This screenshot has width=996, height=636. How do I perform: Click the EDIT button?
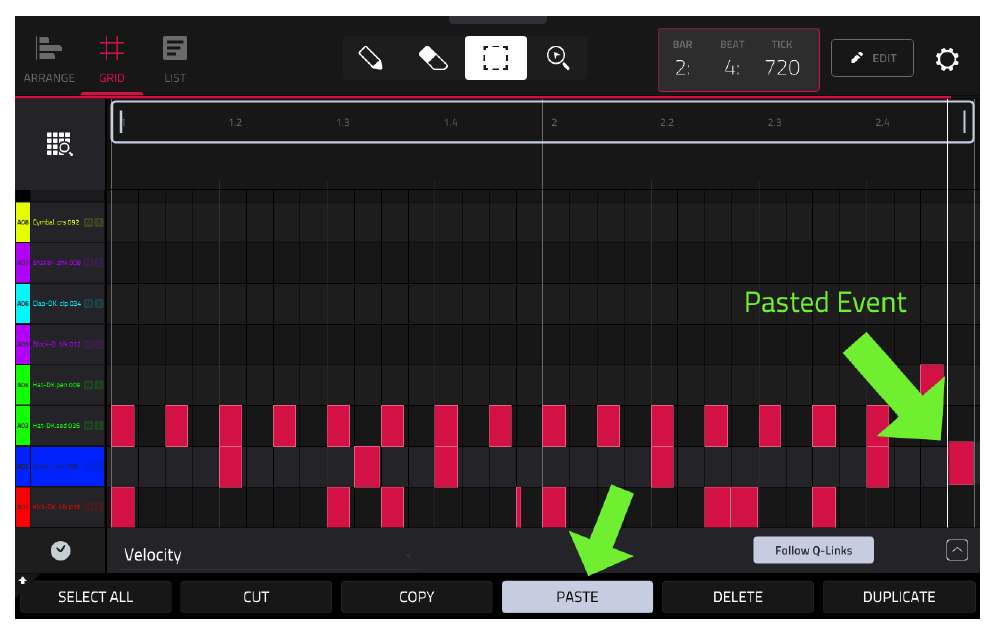[x=872, y=58]
